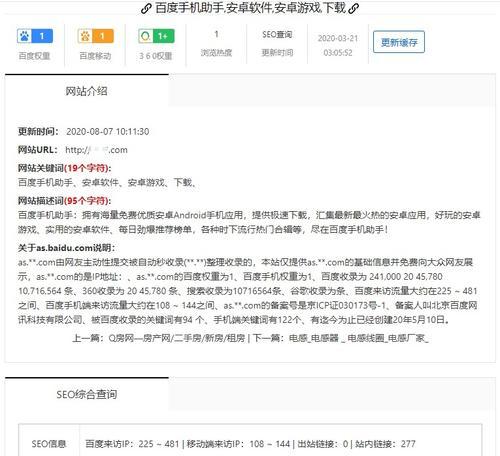Open the SEO综合查询 tab

coord(87,394)
